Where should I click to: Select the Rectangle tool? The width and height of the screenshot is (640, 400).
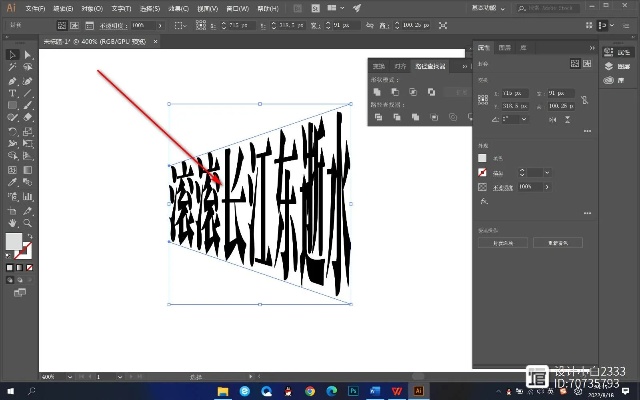[12, 105]
